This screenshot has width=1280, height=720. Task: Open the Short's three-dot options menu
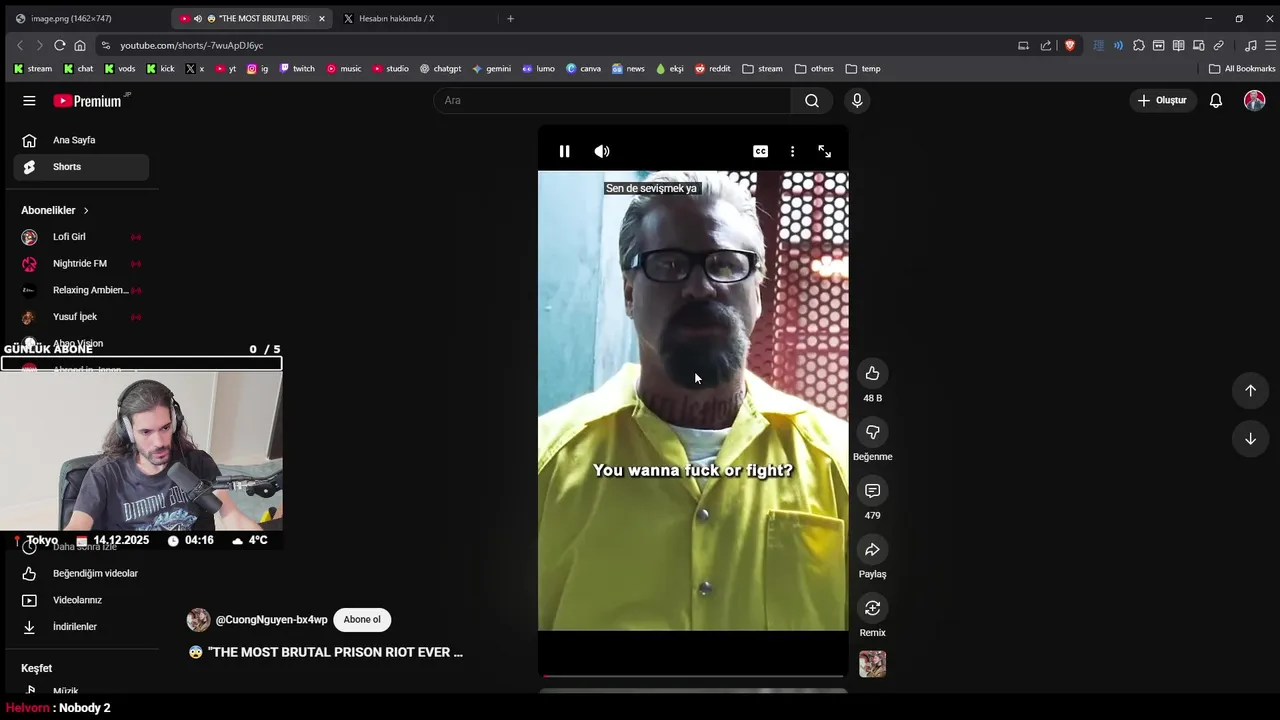click(793, 151)
